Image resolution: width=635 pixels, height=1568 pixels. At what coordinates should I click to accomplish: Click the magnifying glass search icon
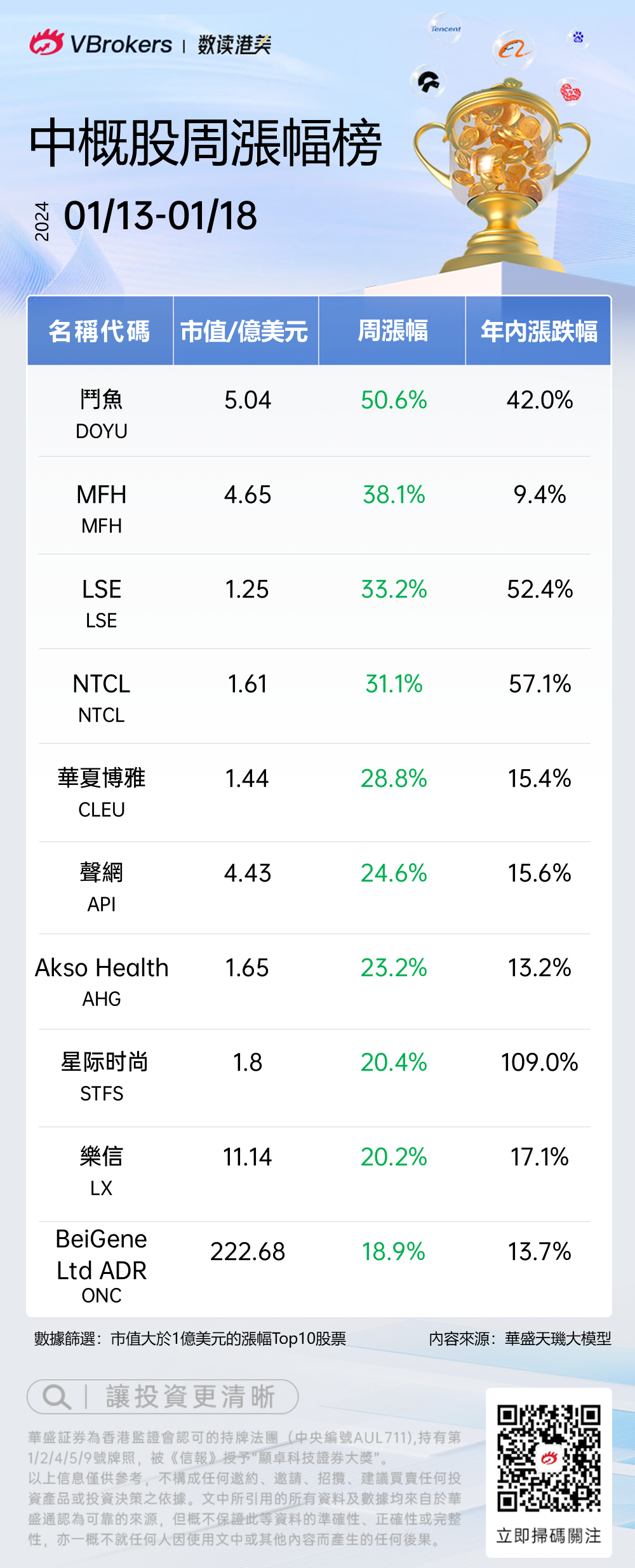56,1397
